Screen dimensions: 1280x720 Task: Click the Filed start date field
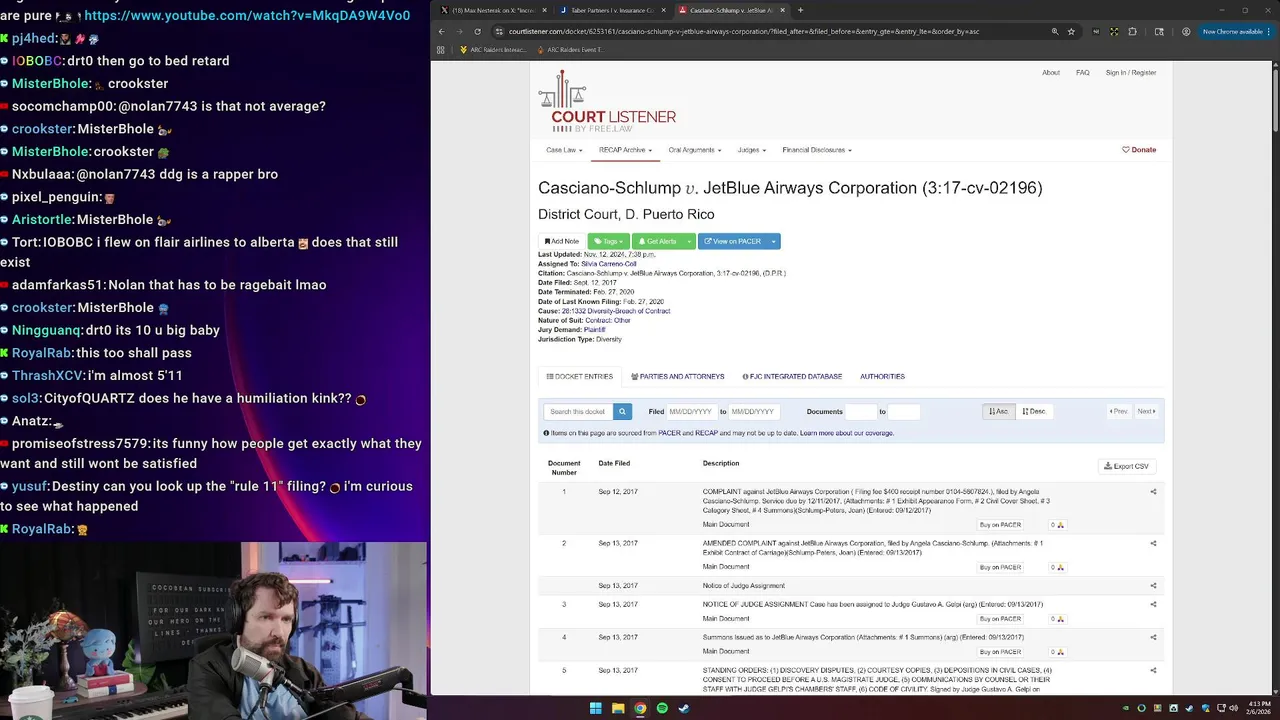click(x=691, y=411)
